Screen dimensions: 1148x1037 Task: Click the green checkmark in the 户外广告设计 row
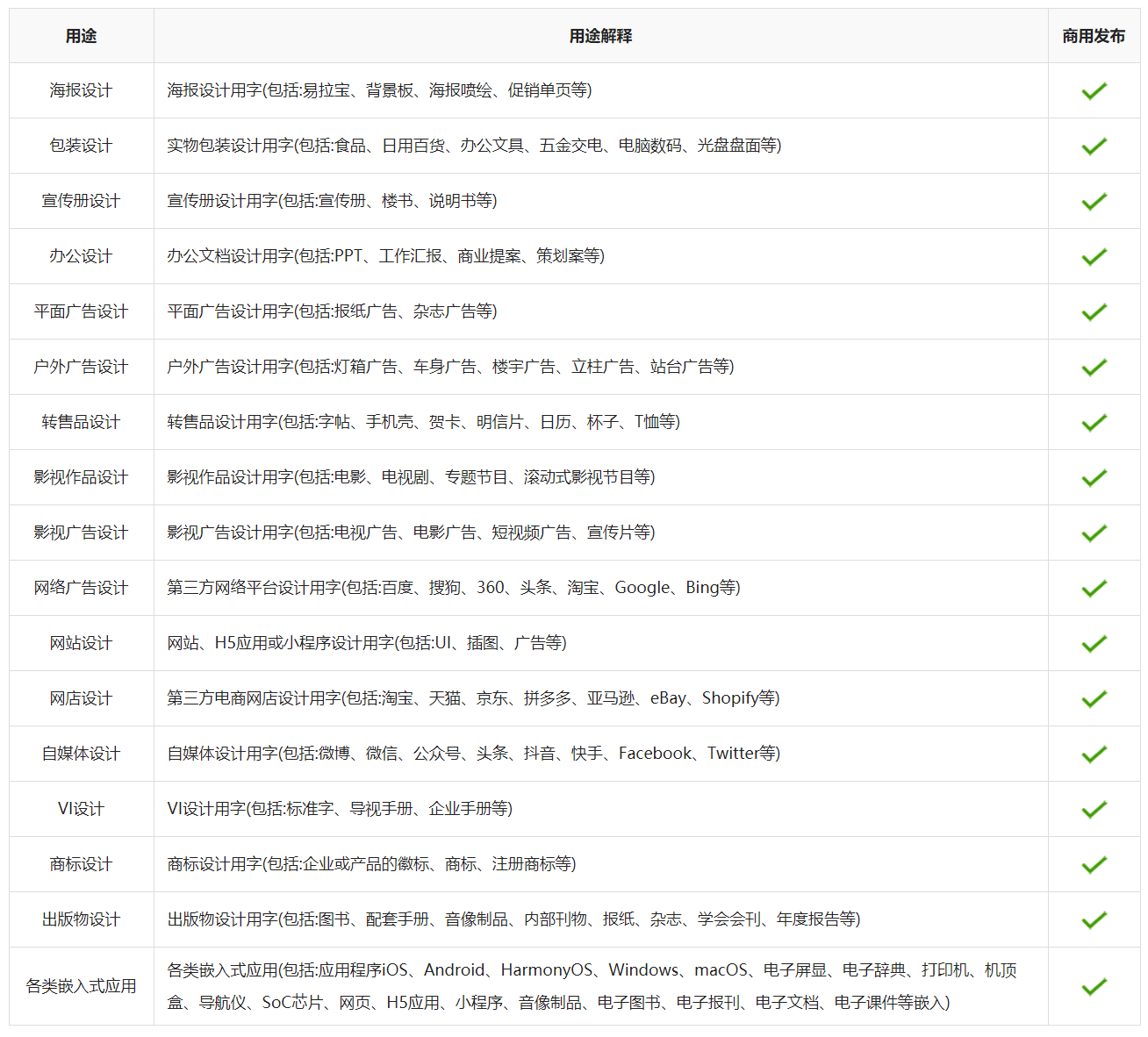coord(1094,368)
